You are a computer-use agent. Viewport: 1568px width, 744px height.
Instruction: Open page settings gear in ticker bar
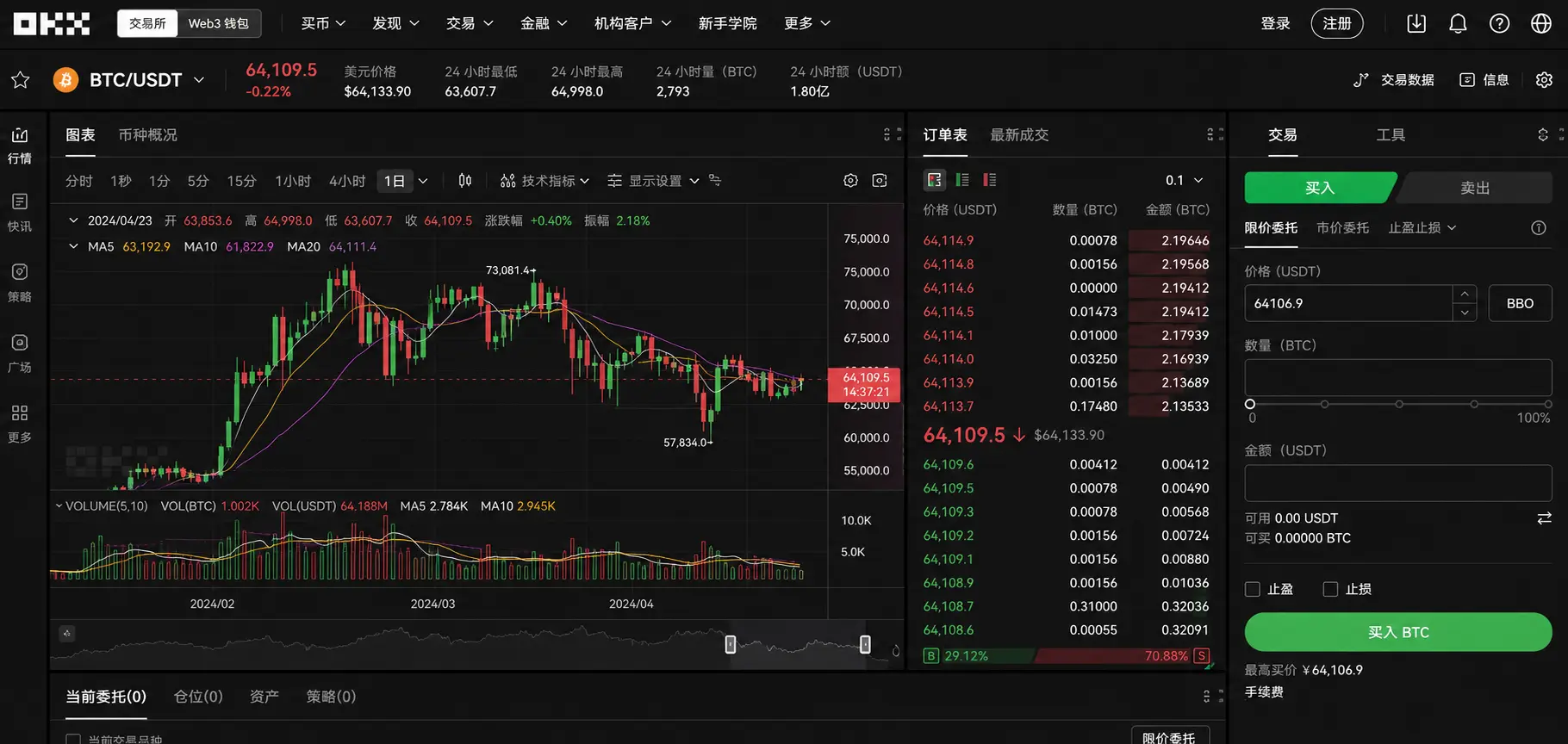click(1544, 79)
